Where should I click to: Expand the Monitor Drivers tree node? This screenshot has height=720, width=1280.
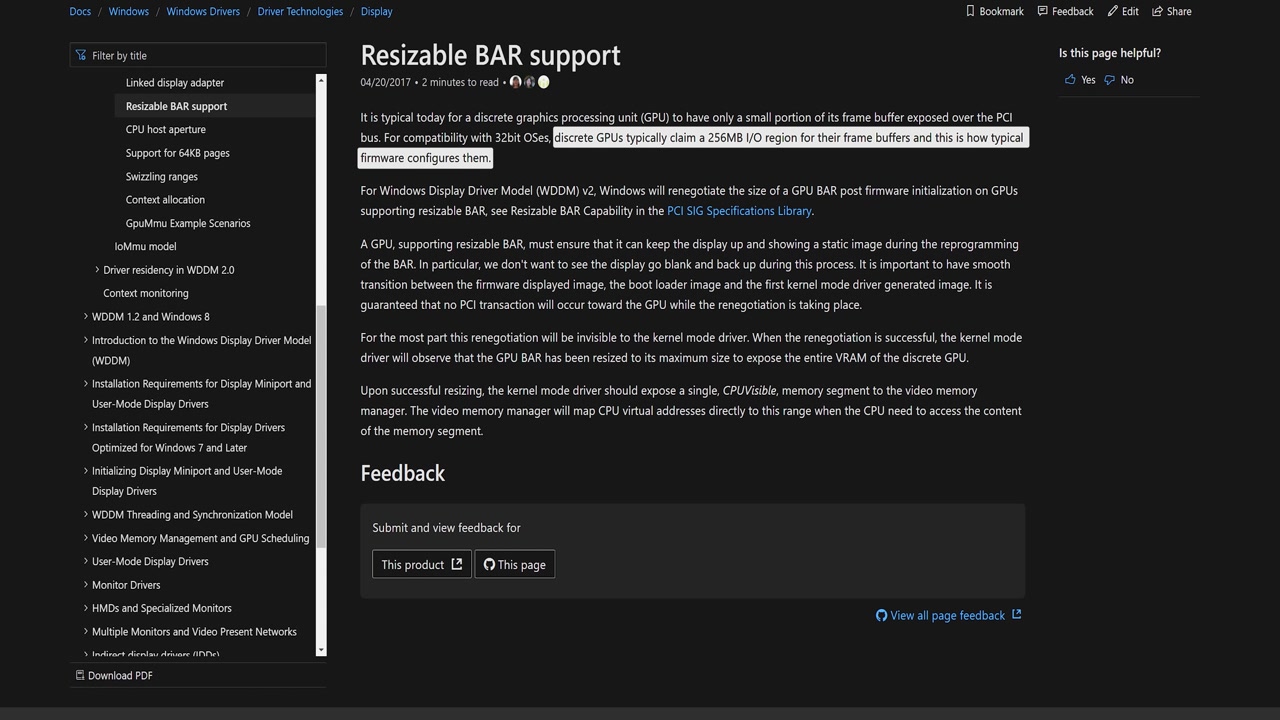(85, 585)
